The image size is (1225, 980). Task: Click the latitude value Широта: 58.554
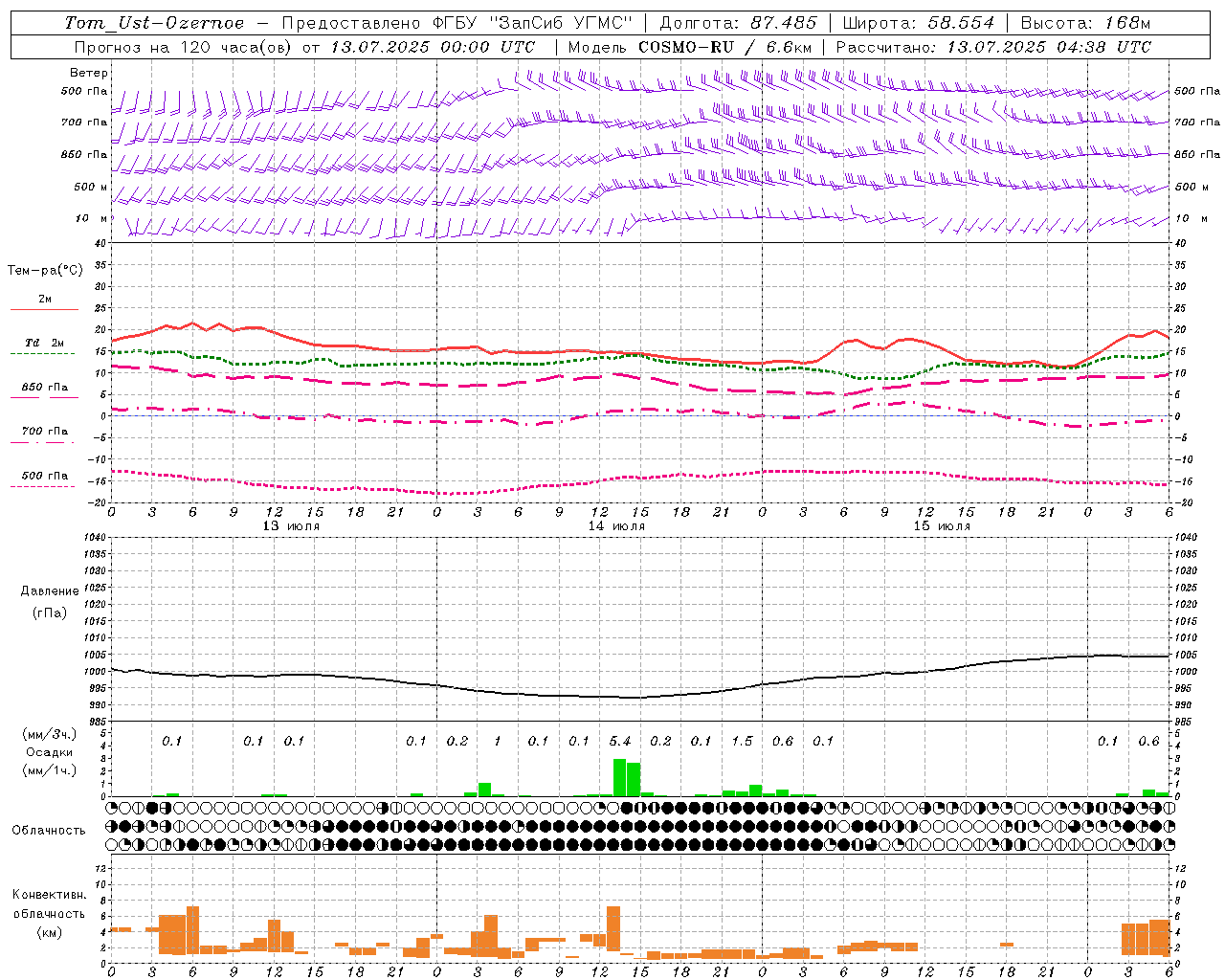pyautogui.click(x=918, y=23)
